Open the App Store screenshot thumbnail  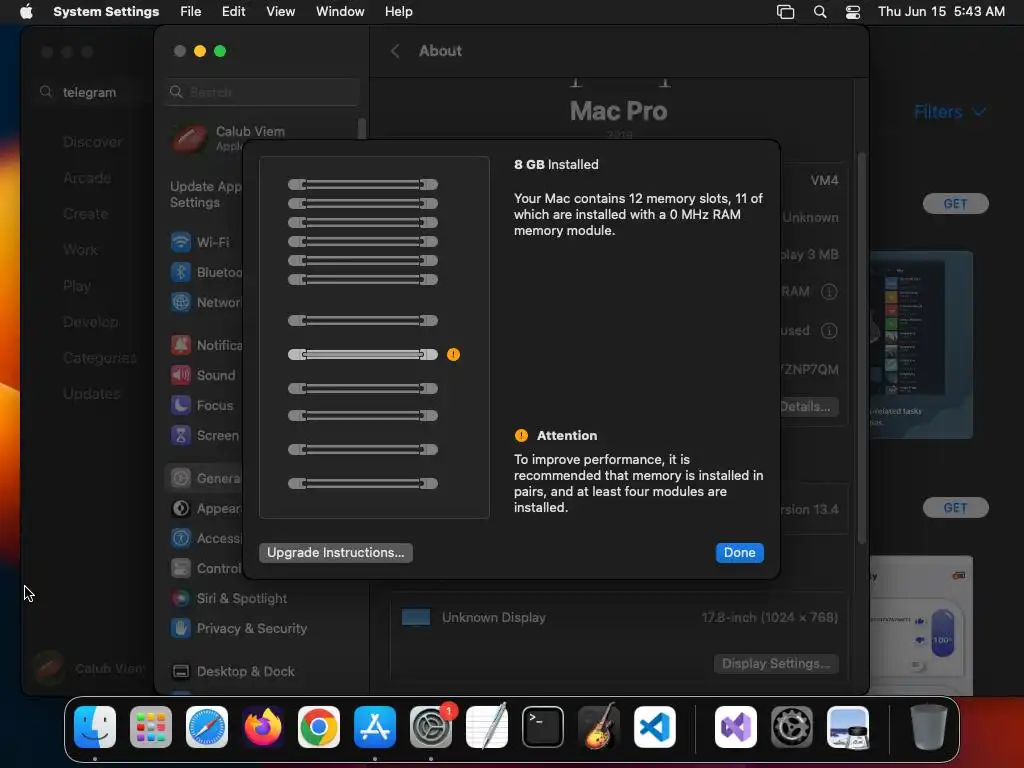pyautogui.click(x=921, y=345)
